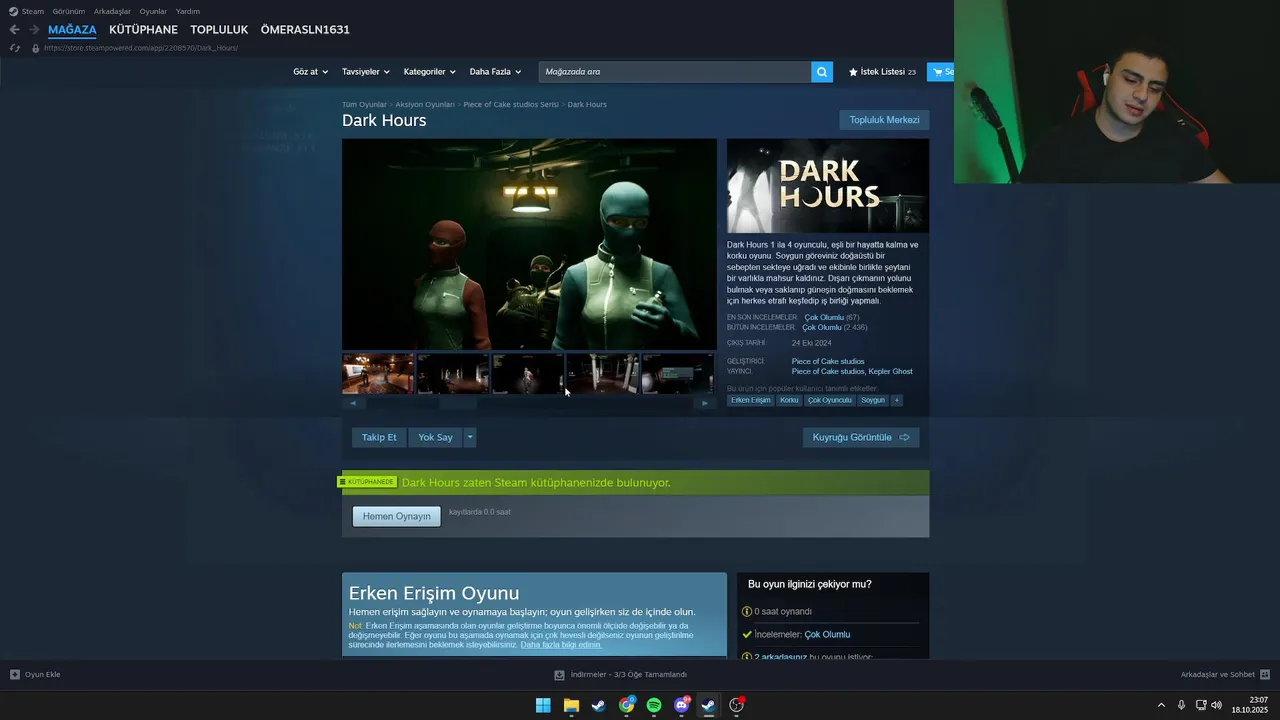1280x720 pixels.
Task: Open Discord from the taskbar
Action: click(682, 705)
